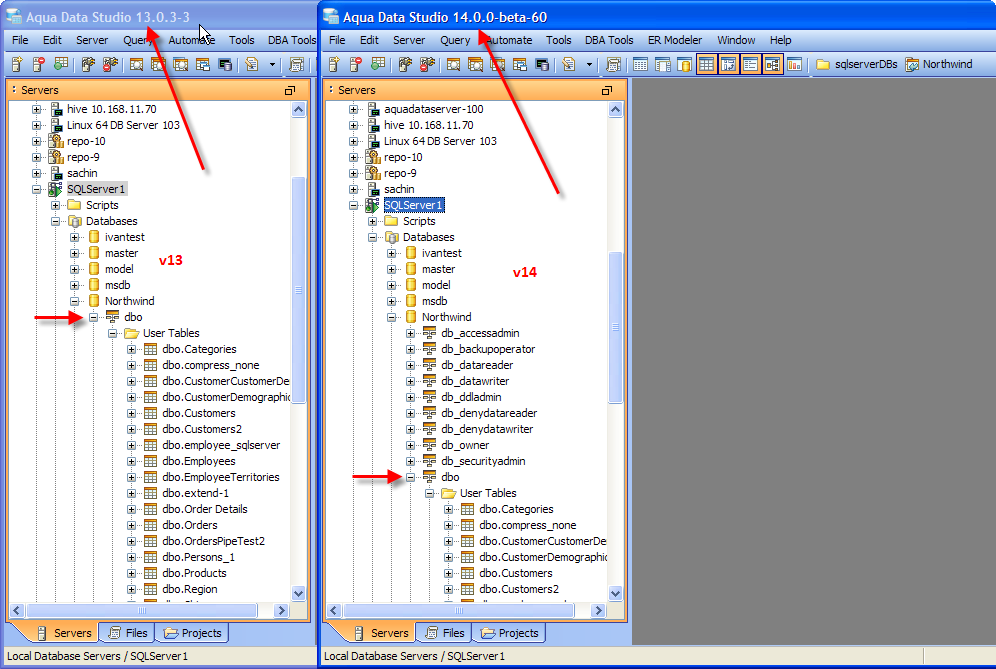Click database console icon in v13 toolbar
996x669 pixels.
coord(225,64)
